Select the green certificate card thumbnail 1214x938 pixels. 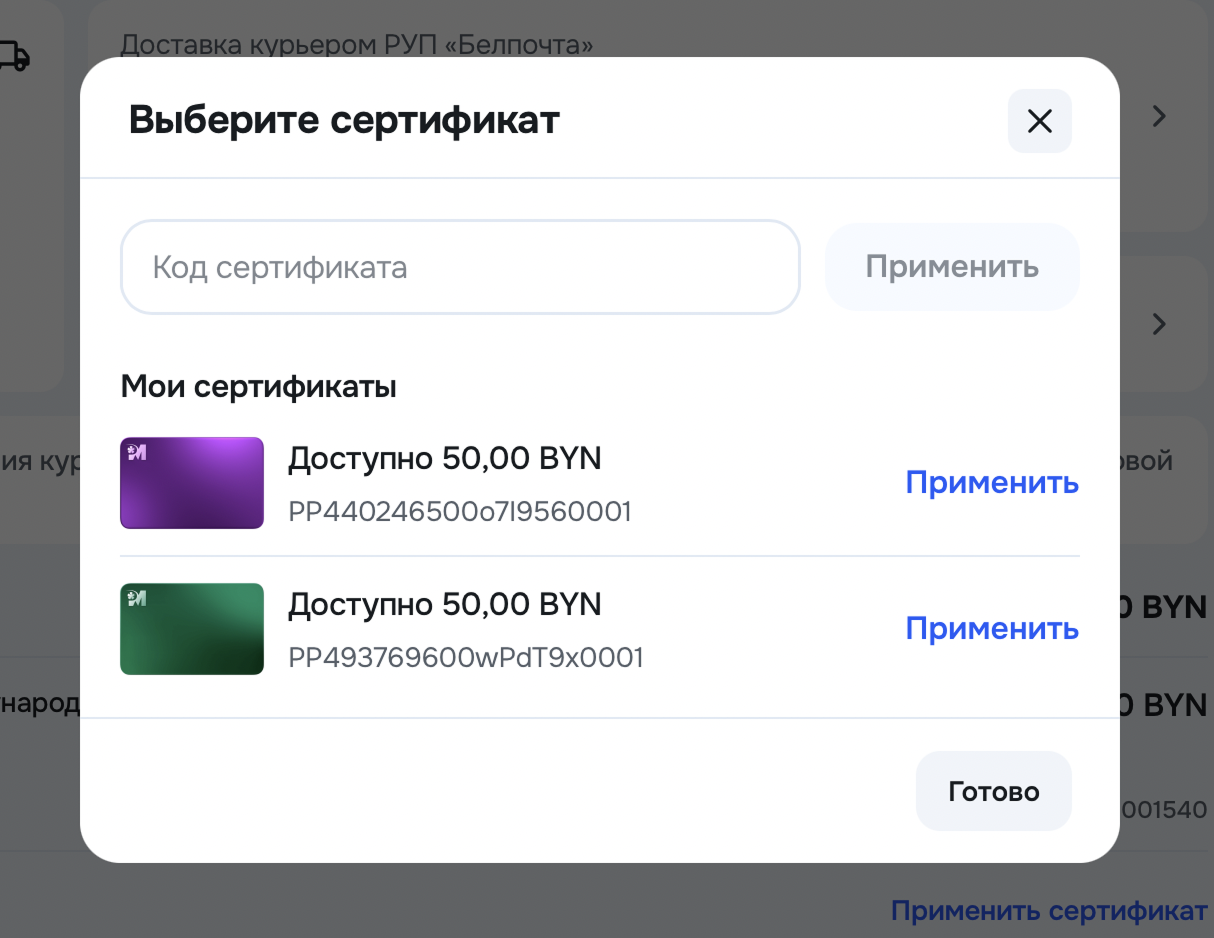click(x=192, y=629)
